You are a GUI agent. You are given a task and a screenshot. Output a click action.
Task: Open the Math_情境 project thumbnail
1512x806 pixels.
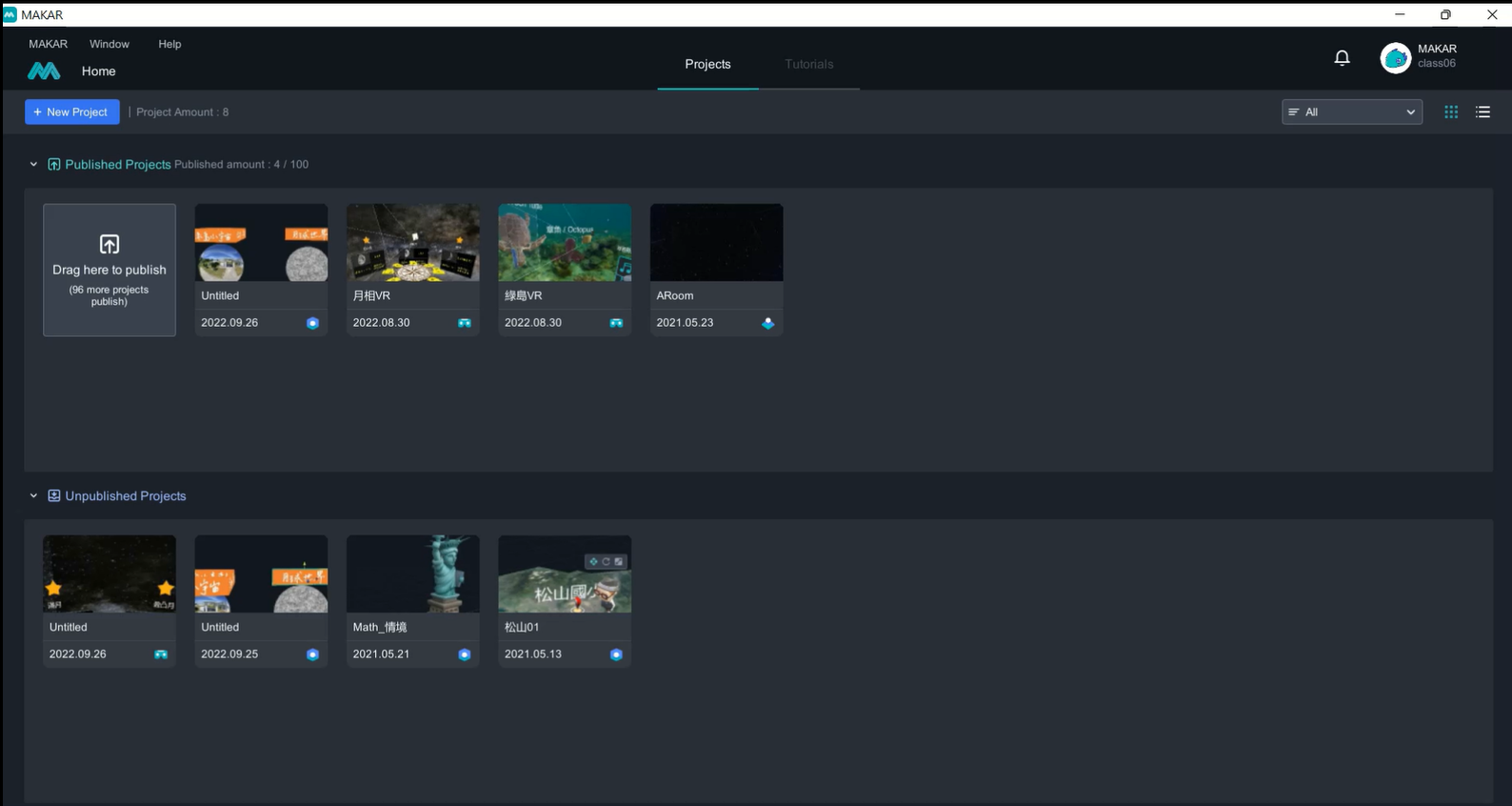[412, 574]
